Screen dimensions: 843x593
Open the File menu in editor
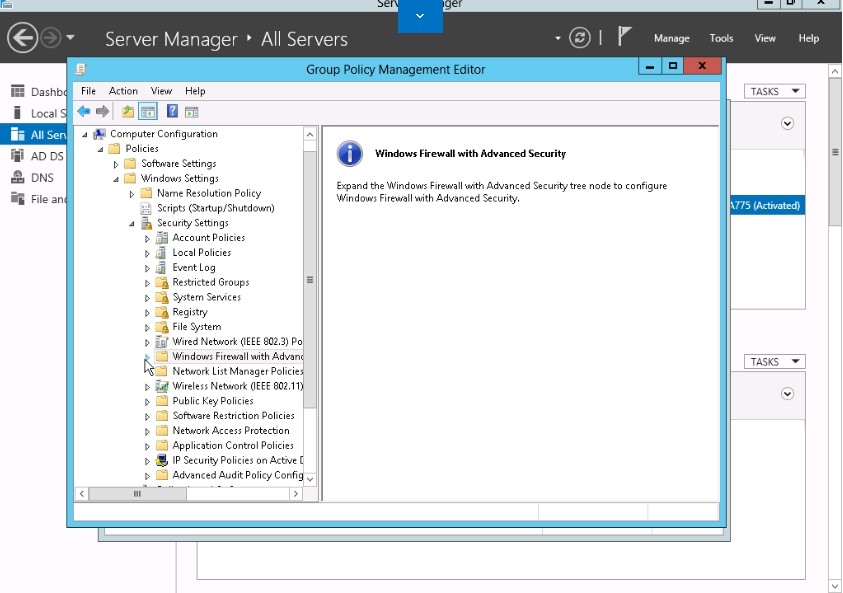point(88,91)
